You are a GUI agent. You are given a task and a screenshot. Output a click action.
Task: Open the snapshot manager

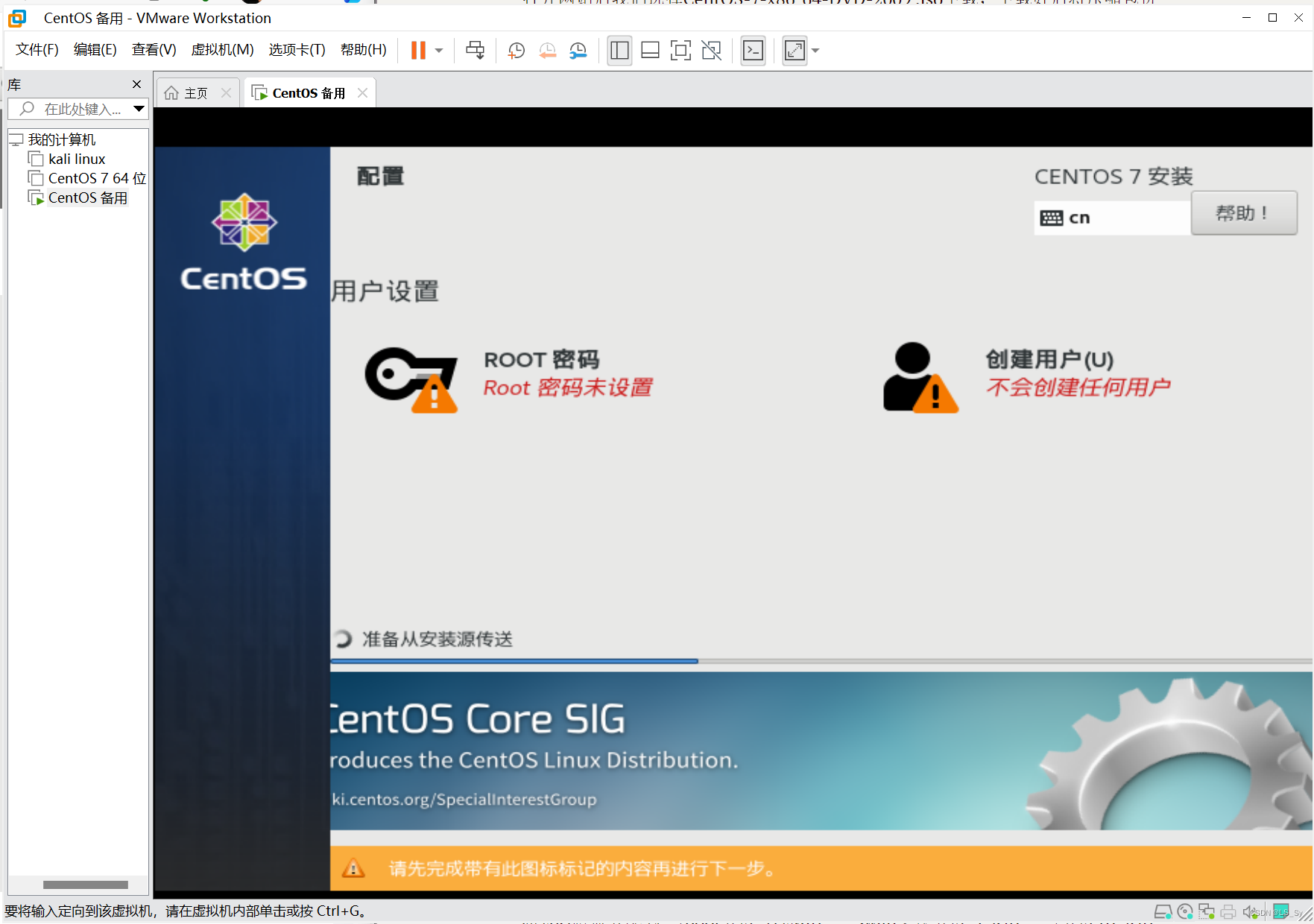578,50
